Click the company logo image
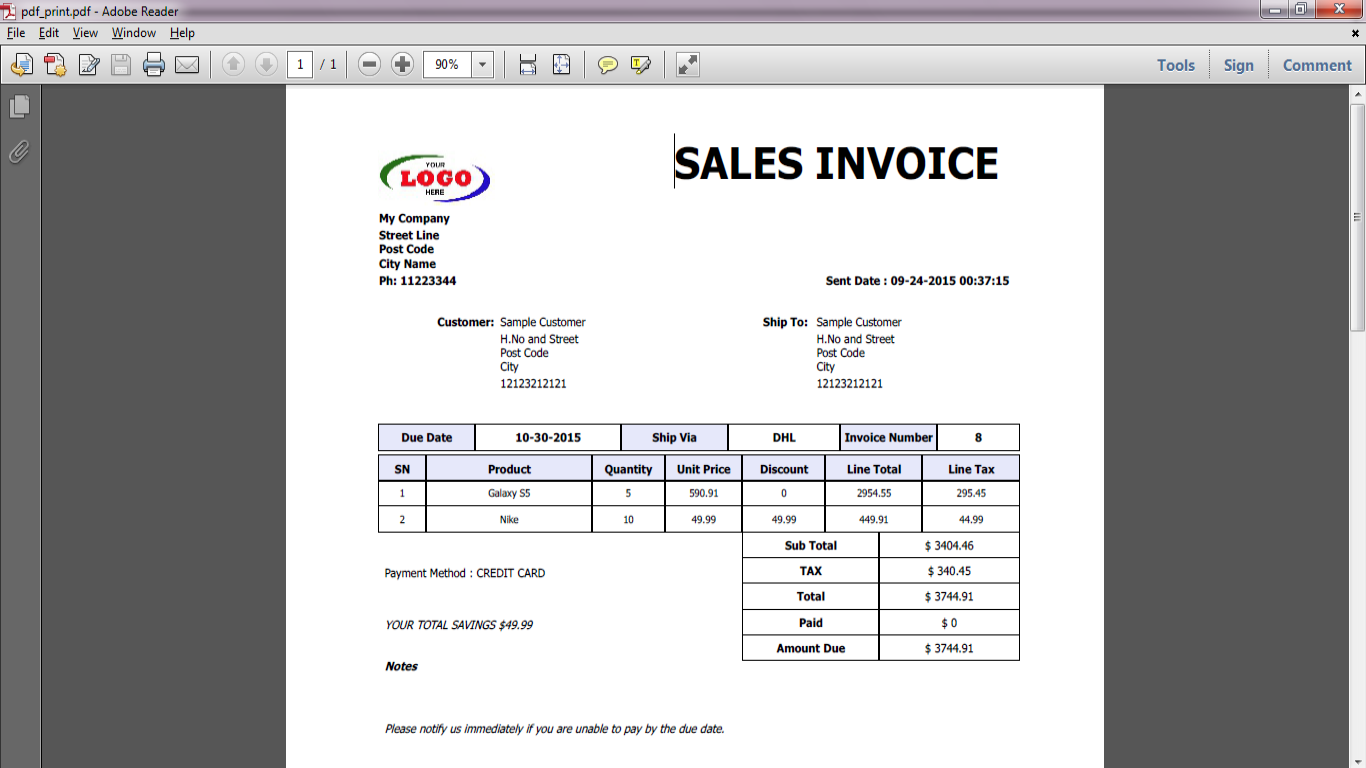 coord(434,179)
